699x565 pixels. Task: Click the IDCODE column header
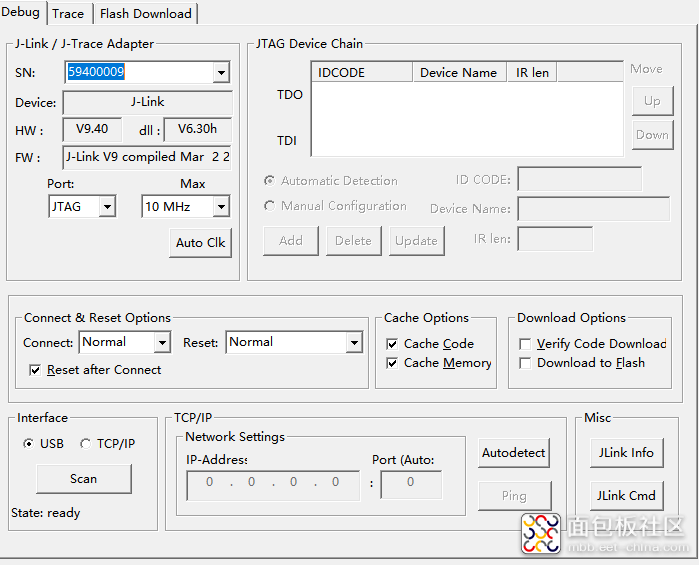362,73
